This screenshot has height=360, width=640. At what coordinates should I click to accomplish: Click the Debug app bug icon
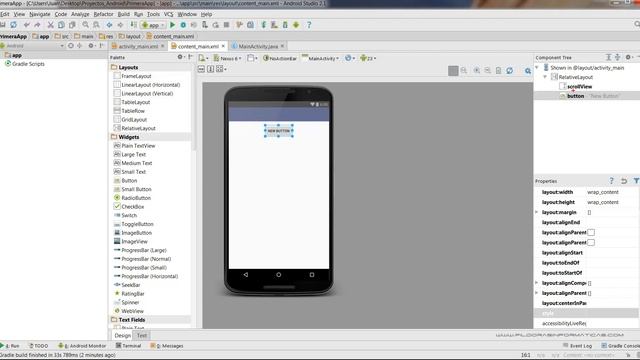click(183, 25)
